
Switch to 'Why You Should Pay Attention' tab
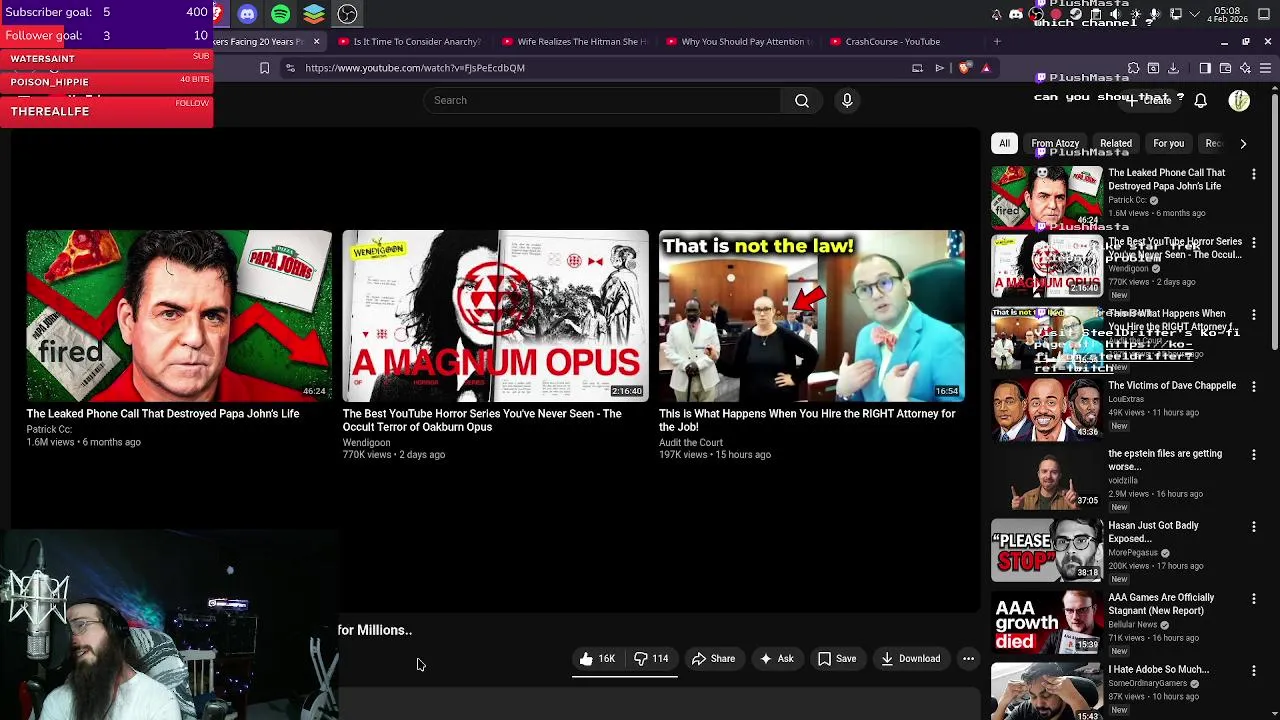tap(738, 42)
